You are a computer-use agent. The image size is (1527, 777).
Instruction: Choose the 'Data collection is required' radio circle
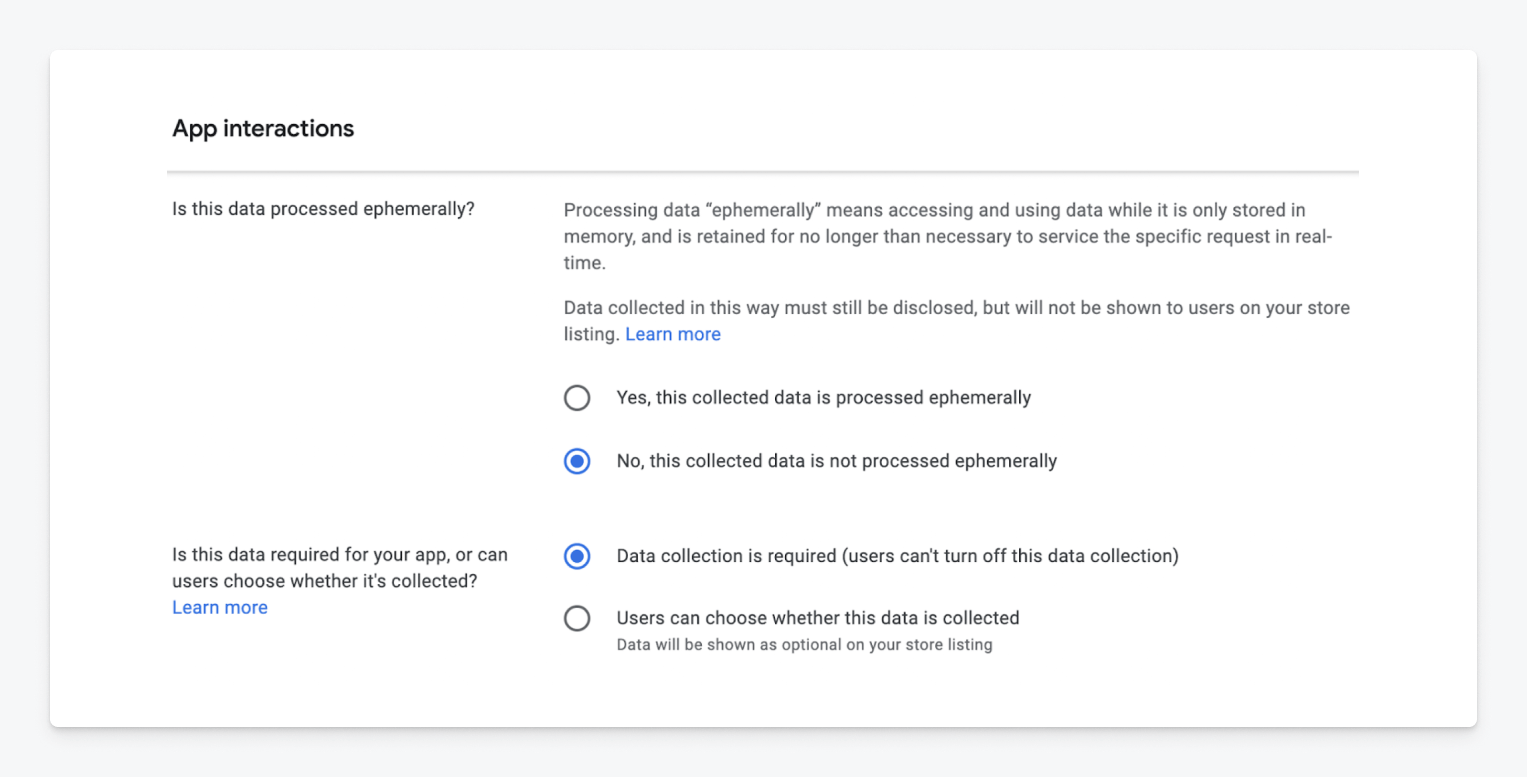pyautogui.click(x=577, y=556)
